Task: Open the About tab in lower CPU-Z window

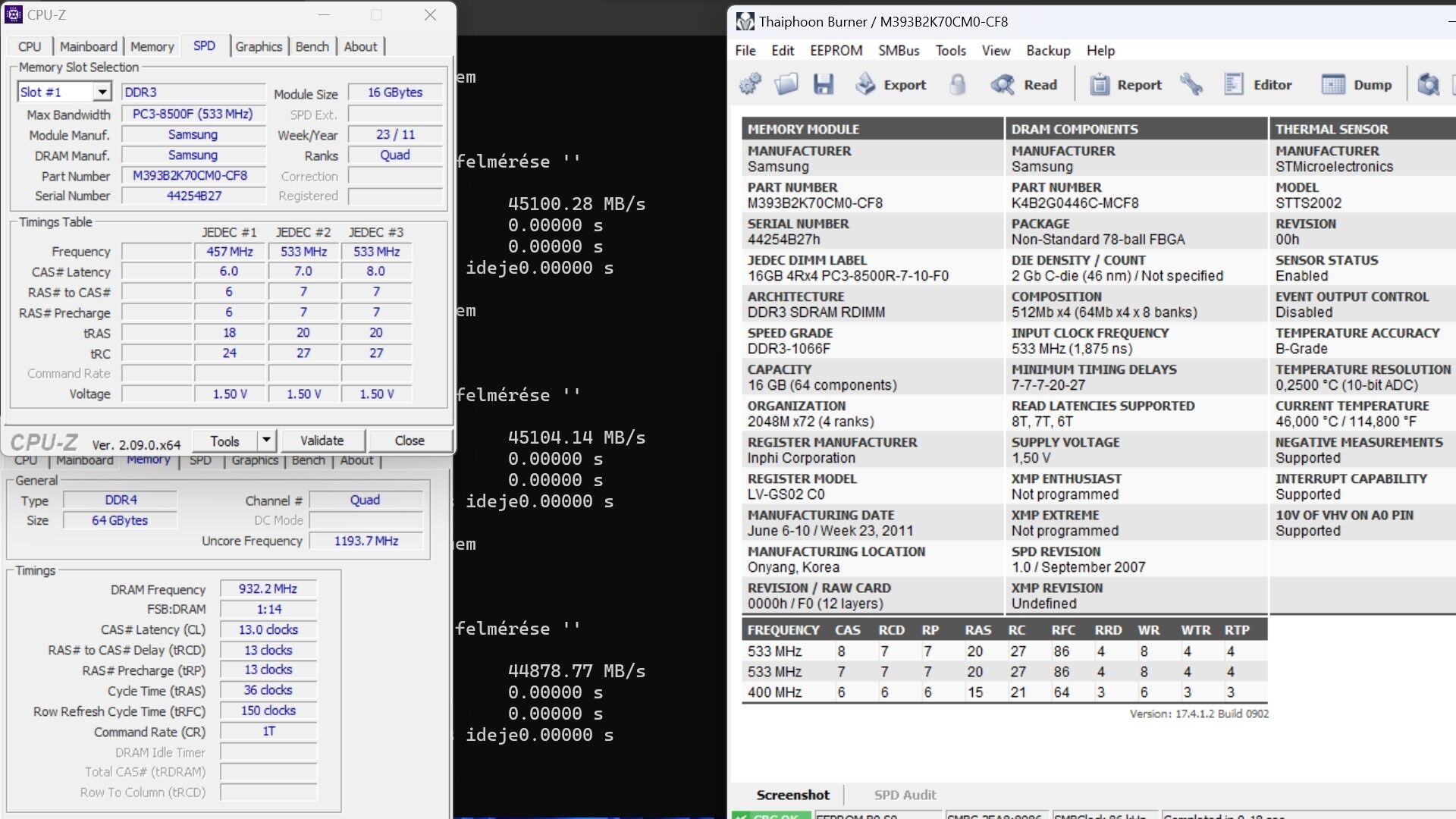Action: 356,460
